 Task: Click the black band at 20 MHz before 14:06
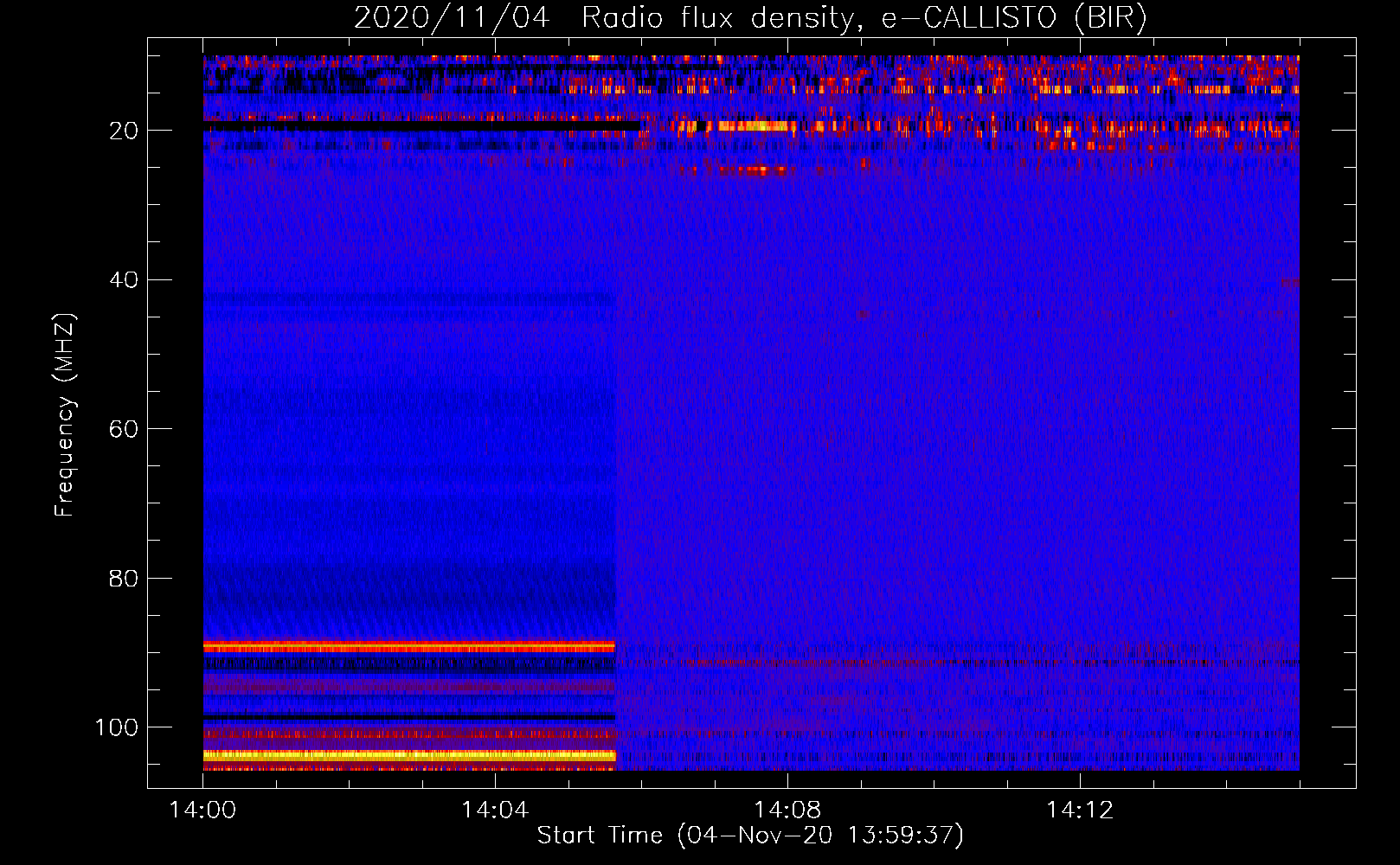click(x=421, y=126)
